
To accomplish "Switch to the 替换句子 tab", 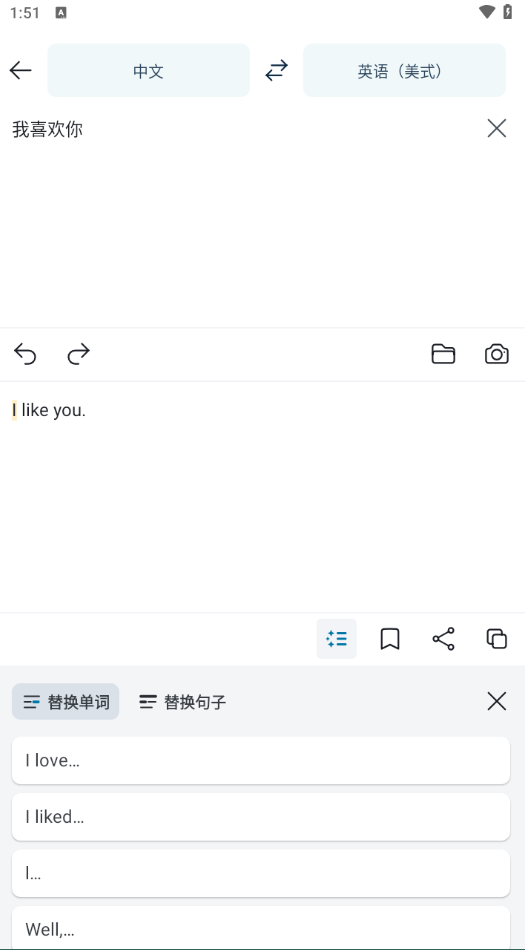I will 183,702.
